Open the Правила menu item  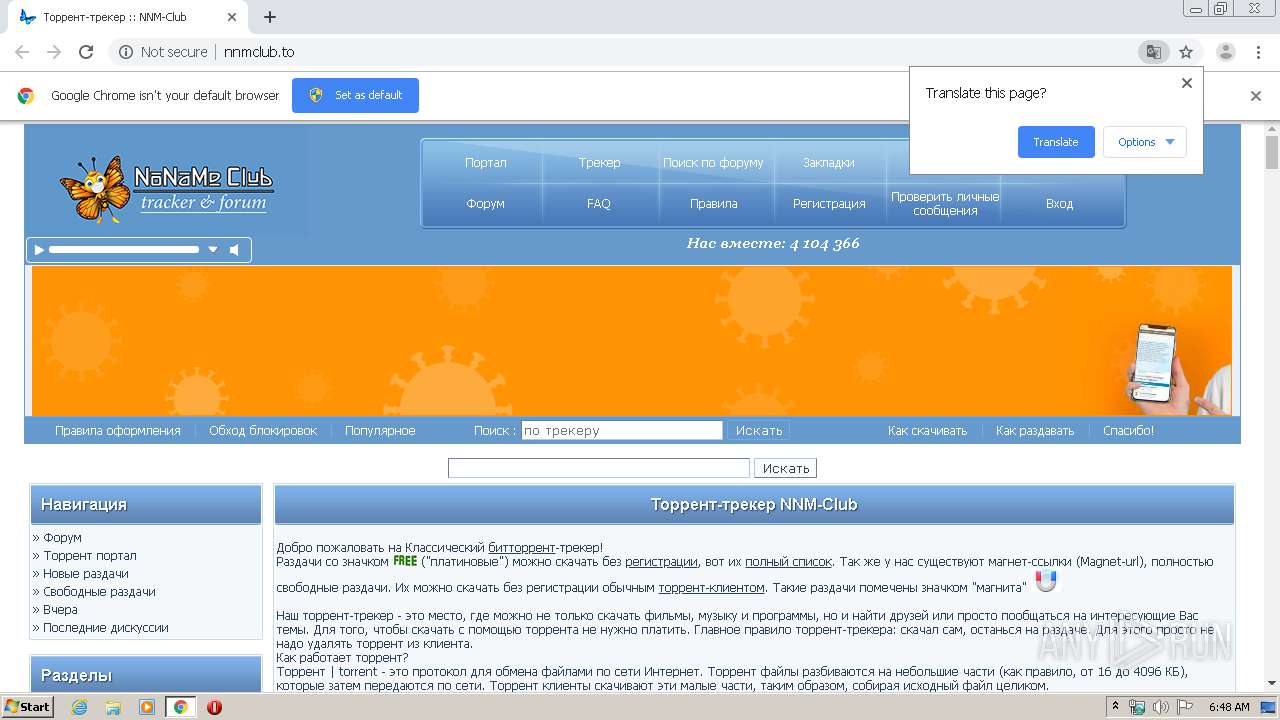(713, 204)
